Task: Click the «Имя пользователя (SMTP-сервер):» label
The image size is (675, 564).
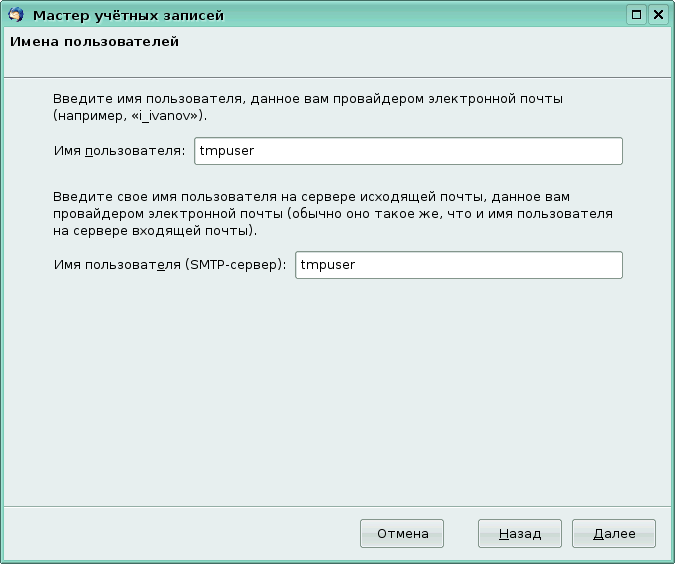Action: (x=170, y=265)
